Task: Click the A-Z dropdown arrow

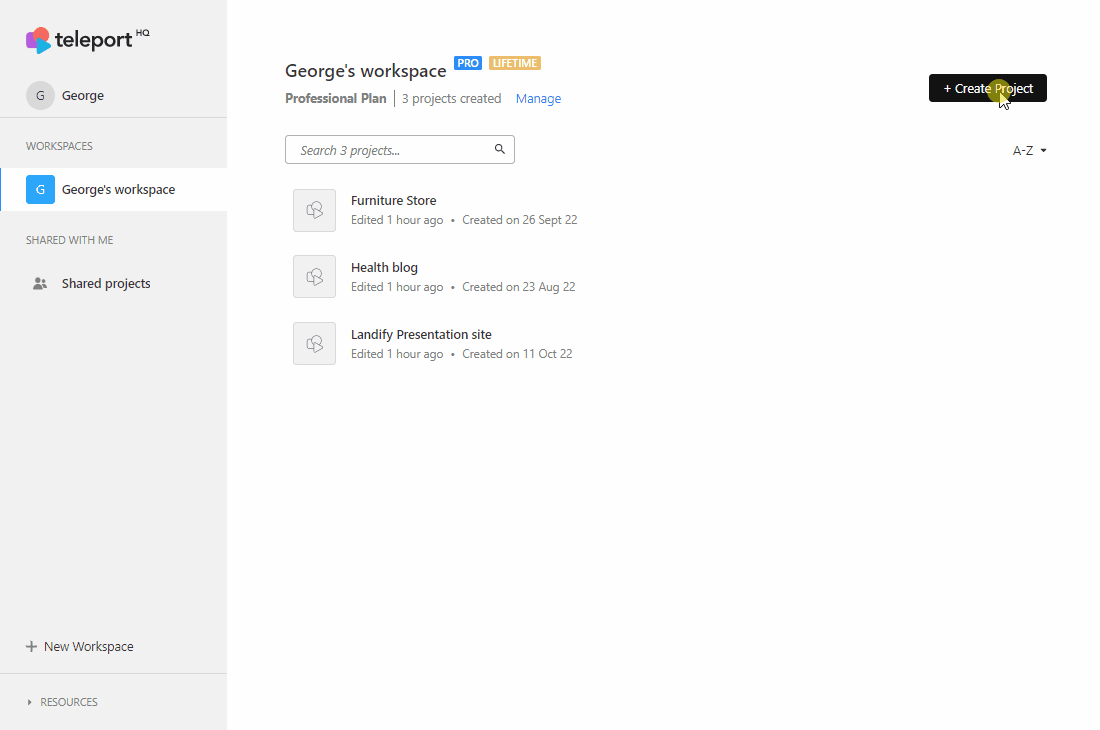Action: pos(1043,151)
